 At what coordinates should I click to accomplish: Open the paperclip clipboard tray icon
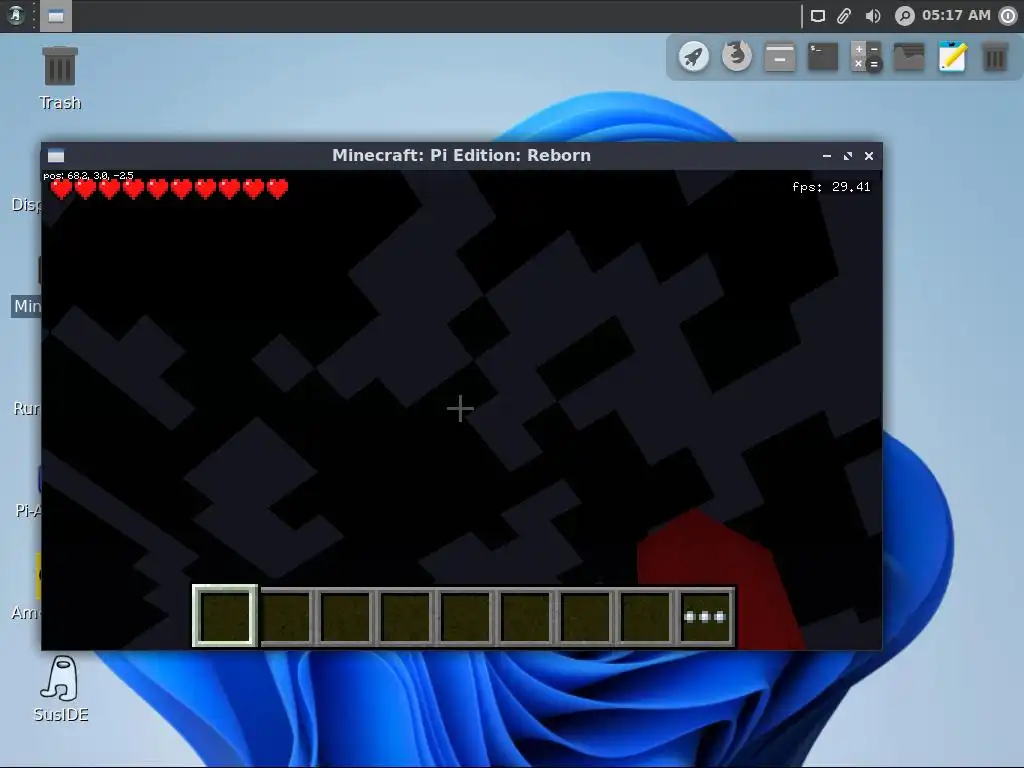[x=844, y=16]
